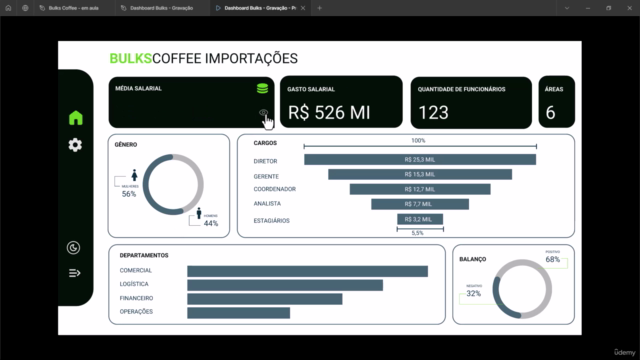Click the ESTAGIÁRIOS row label
Screen dimensions: 640x360
point(271,220)
